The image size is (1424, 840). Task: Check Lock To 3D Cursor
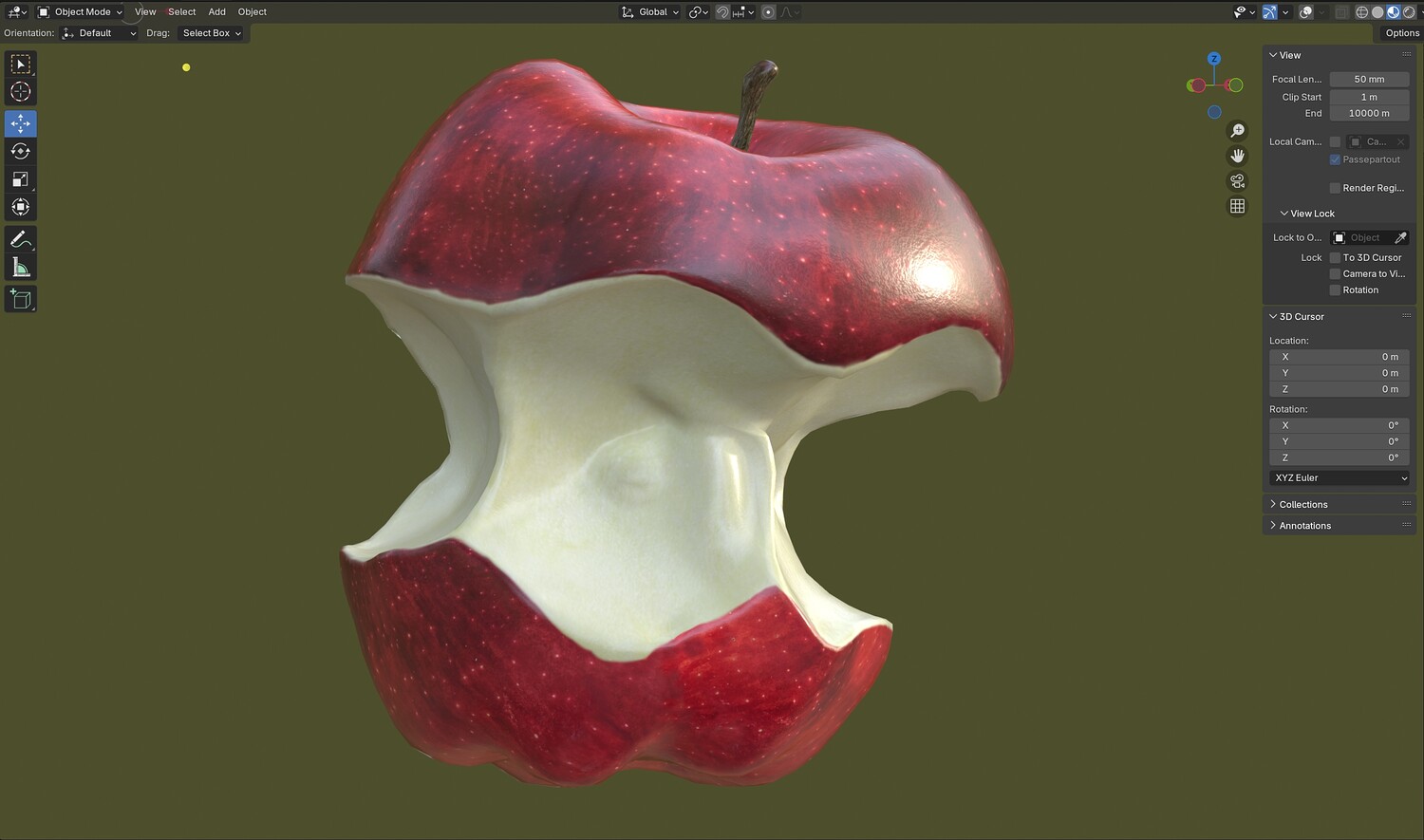1335,257
